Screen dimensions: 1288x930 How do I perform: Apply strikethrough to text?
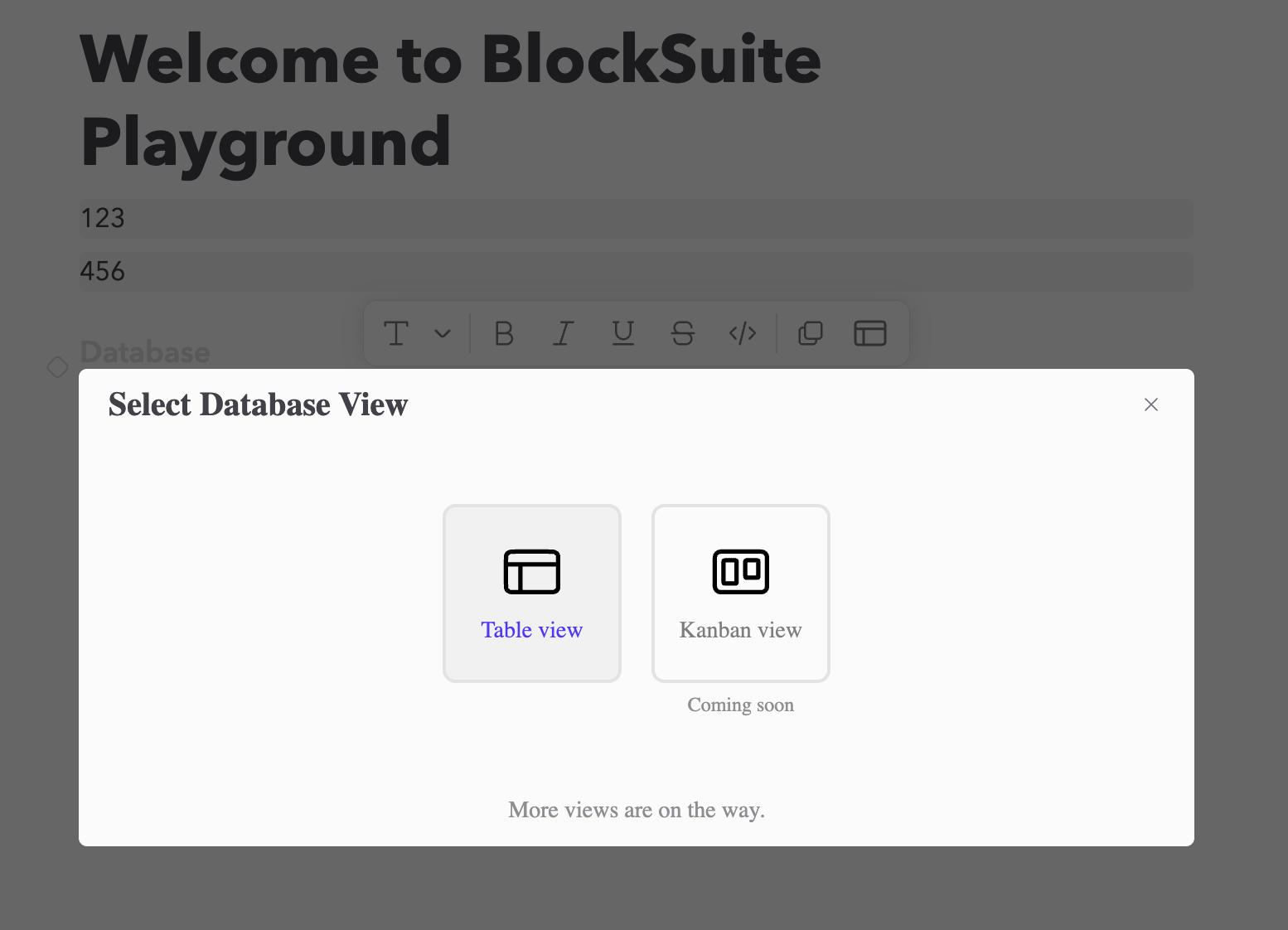(682, 333)
